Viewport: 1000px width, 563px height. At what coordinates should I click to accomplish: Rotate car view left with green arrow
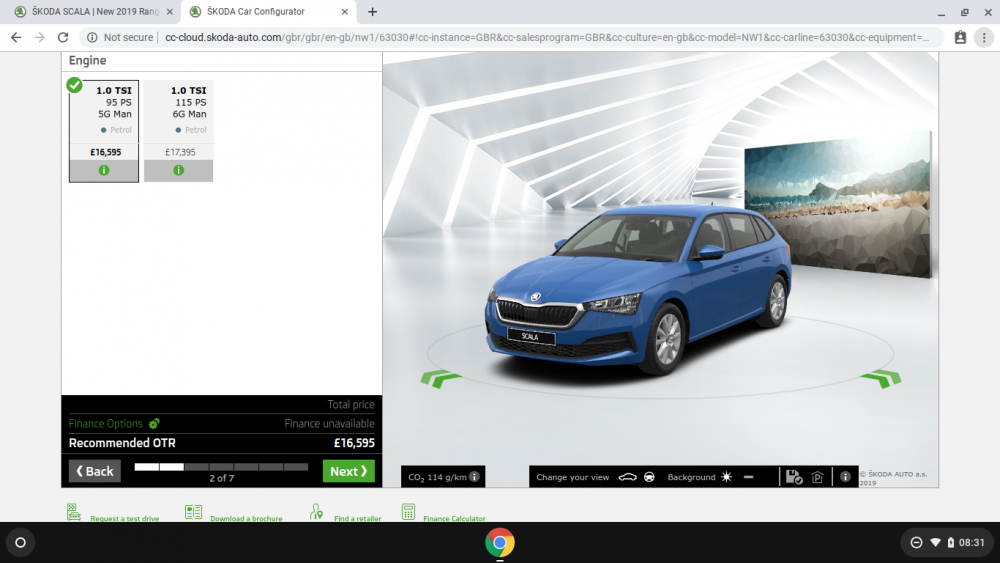(440, 378)
